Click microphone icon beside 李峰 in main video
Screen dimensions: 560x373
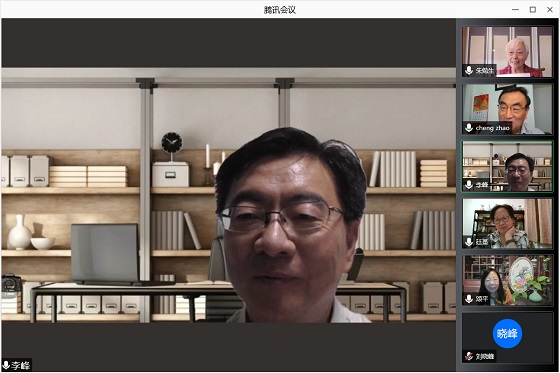6,365
